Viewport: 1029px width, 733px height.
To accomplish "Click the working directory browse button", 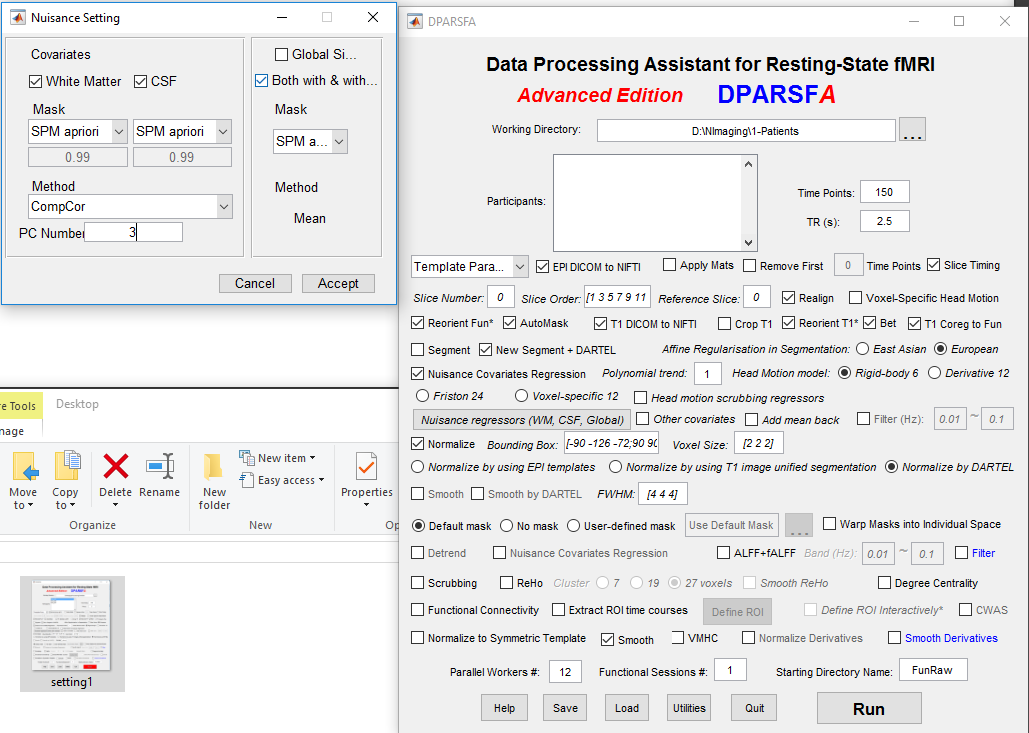I will click(x=912, y=130).
